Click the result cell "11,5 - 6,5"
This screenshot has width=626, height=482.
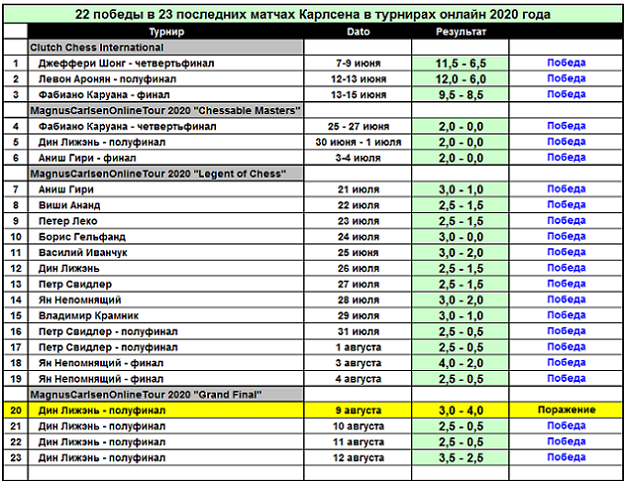click(460, 63)
